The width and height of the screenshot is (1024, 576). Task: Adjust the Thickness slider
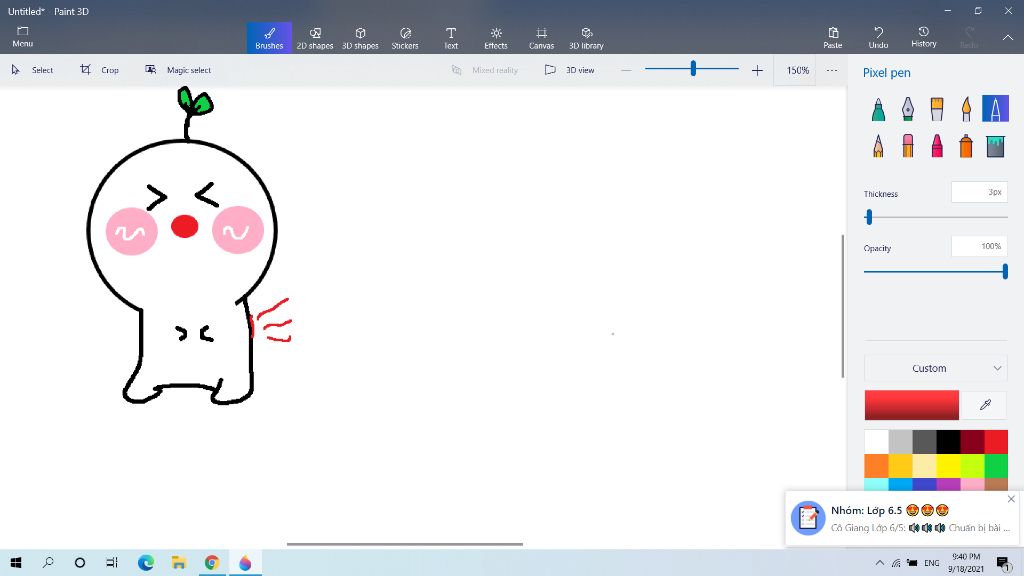pyautogui.click(x=935, y=217)
